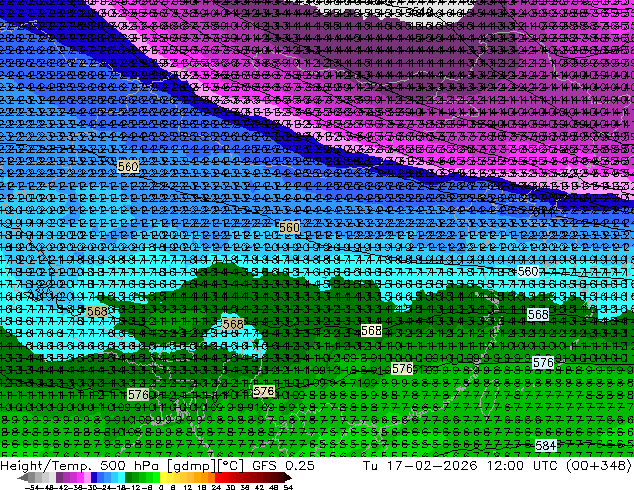Select the light pink legend swatch
Screen dimensions: 634x490
(x=87, y=478)
